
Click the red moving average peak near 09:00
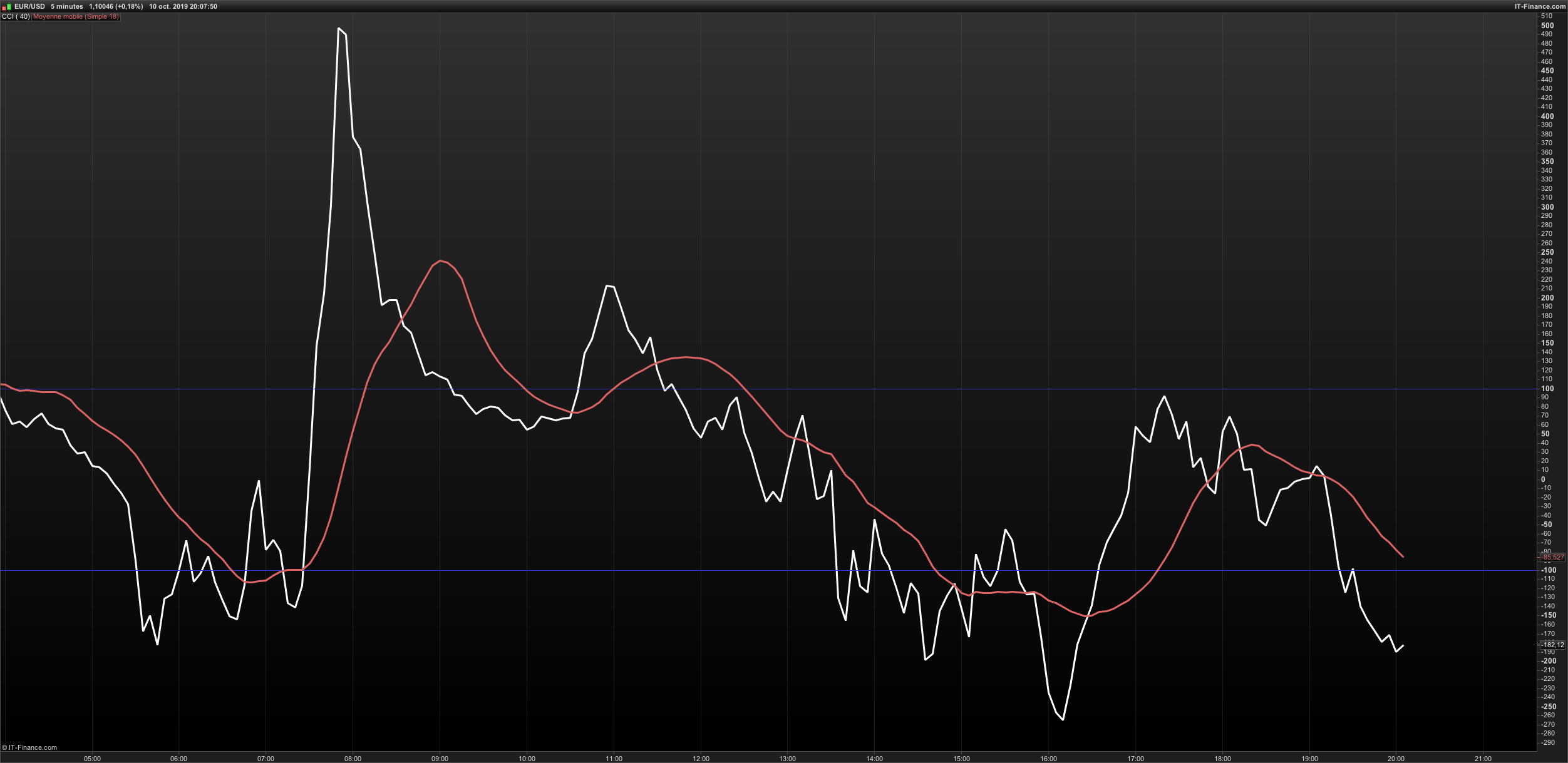[x=441, y=261]
